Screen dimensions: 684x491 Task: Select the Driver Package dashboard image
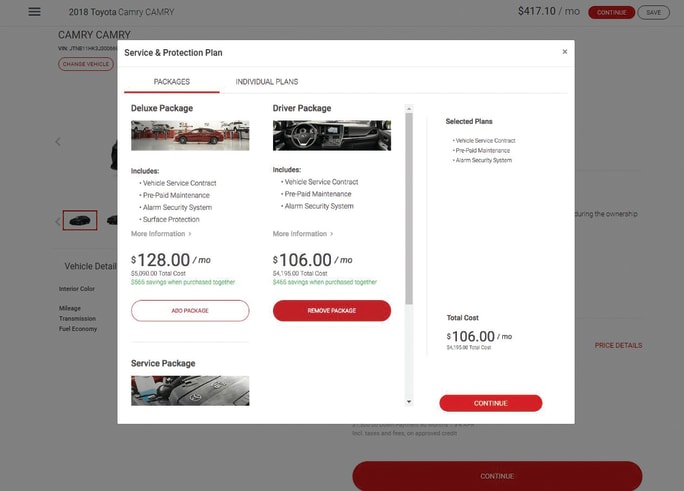tap(332, 136)
